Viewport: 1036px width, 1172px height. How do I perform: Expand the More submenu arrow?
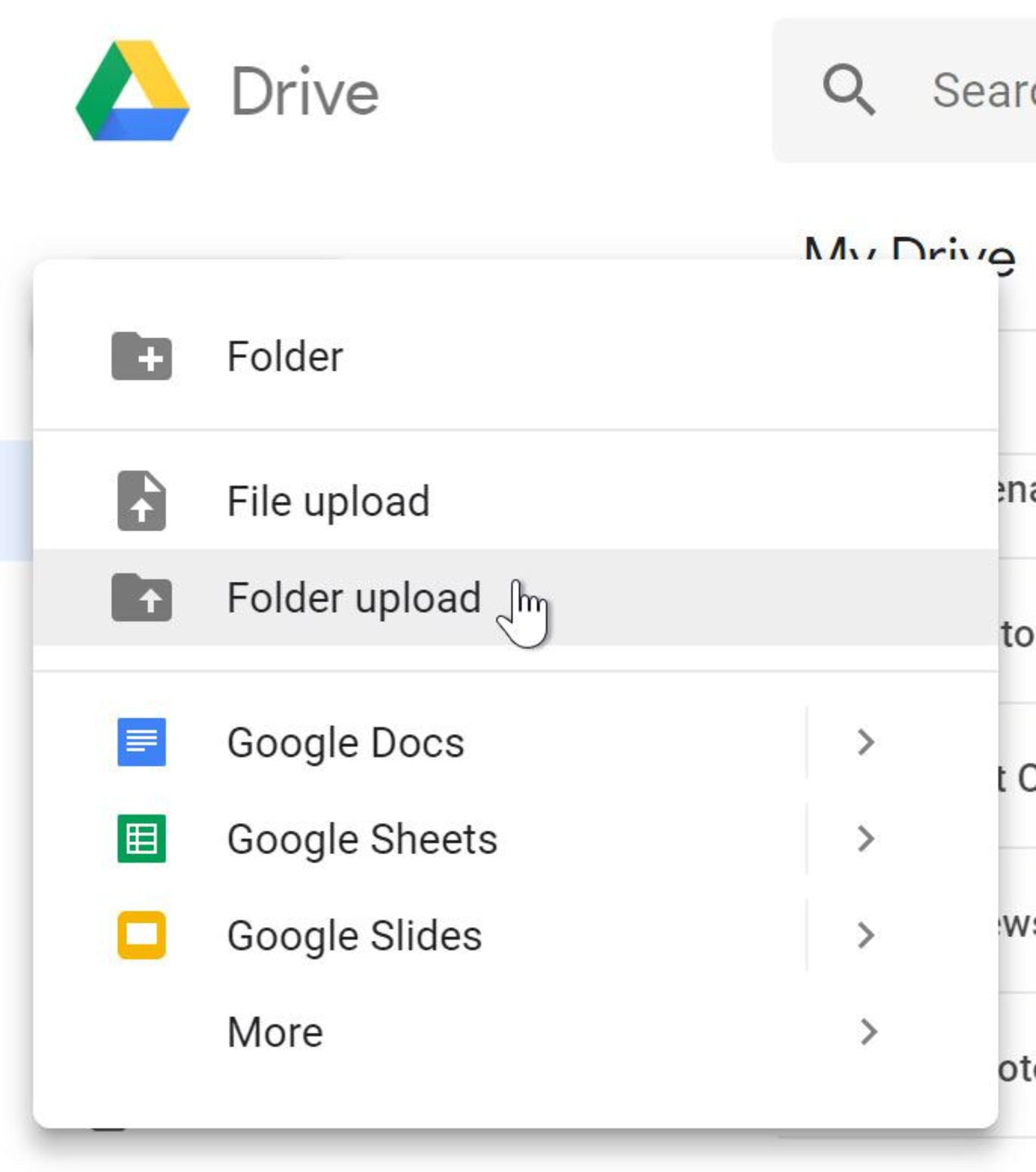(869, 1032)
